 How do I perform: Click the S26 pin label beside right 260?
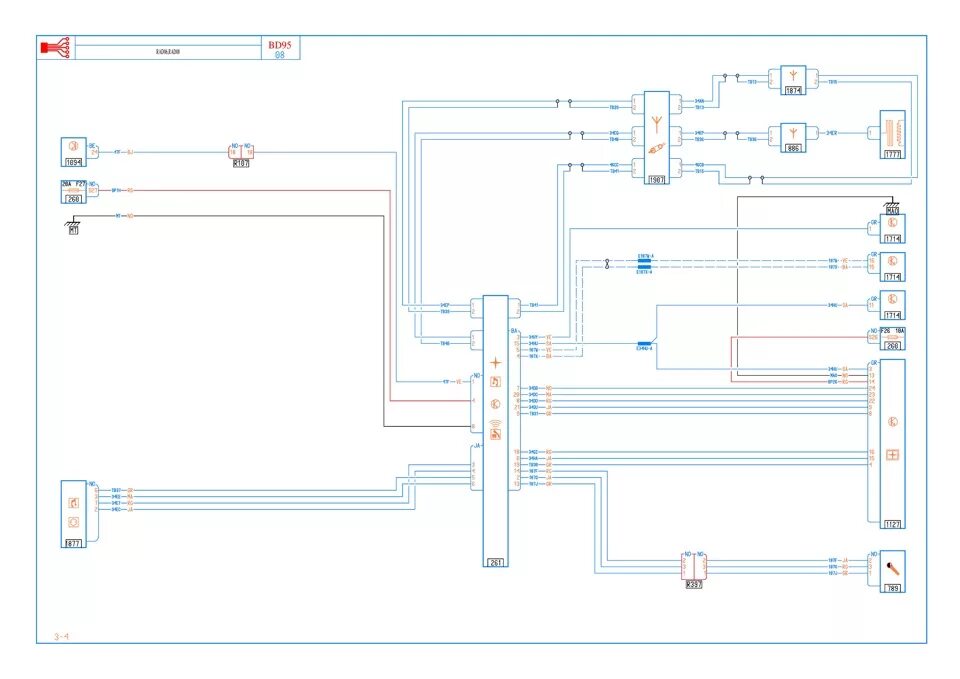873,337
